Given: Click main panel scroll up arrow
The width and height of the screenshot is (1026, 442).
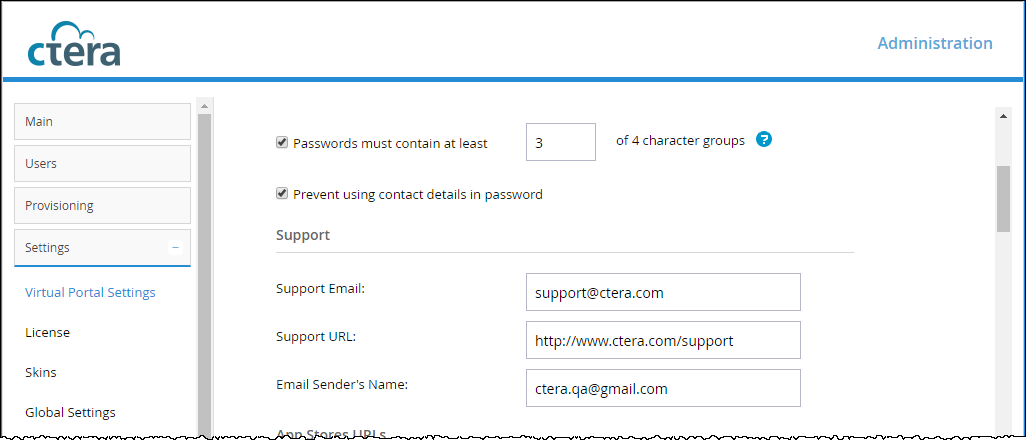Looking at the screenshot, I should point(1003,117).
